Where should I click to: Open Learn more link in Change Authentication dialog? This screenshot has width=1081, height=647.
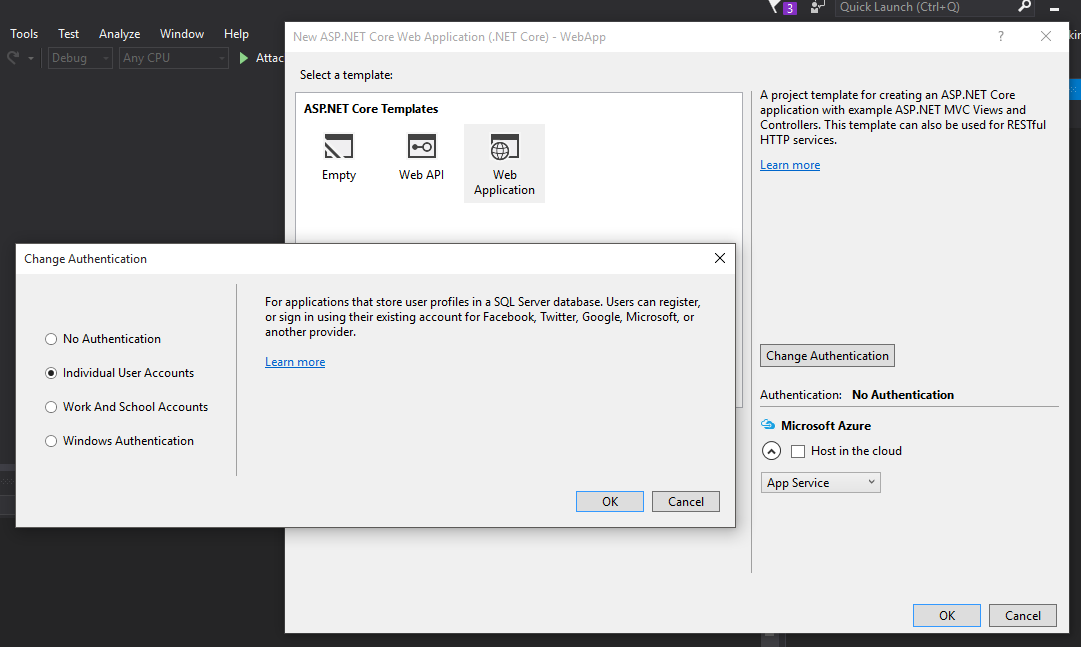[295, 362]
